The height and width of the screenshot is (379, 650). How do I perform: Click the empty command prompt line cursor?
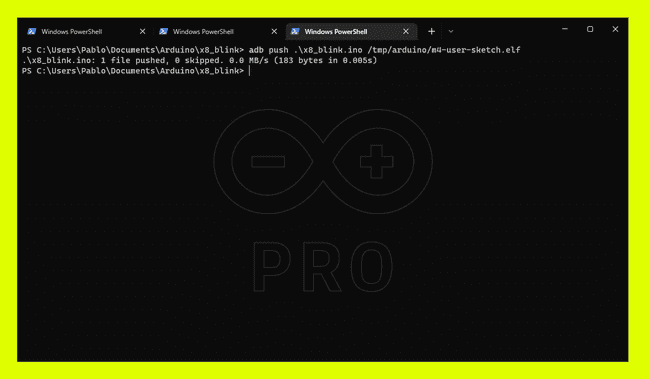coord(250,71)
